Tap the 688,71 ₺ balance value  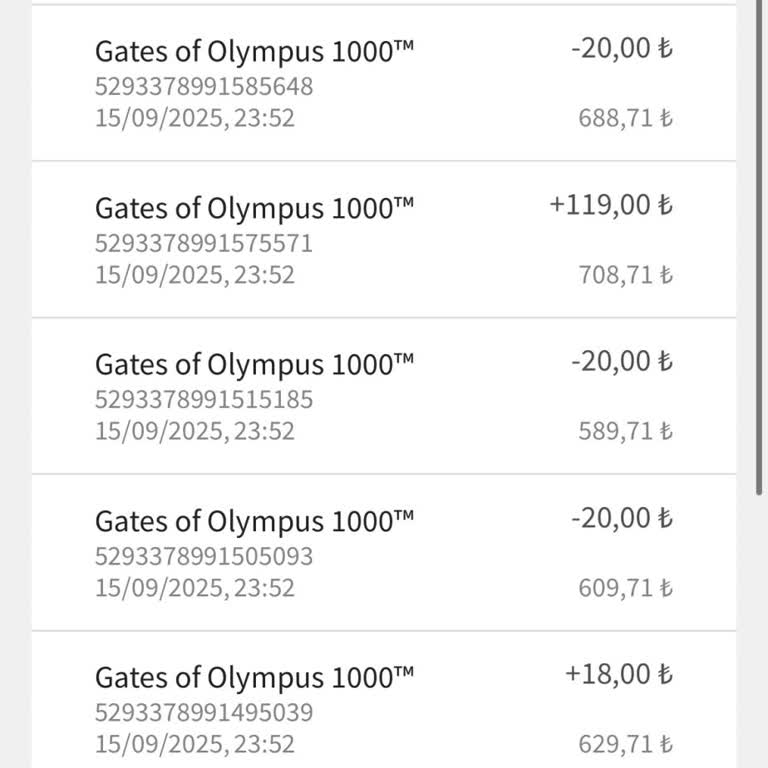coord(625,118)
